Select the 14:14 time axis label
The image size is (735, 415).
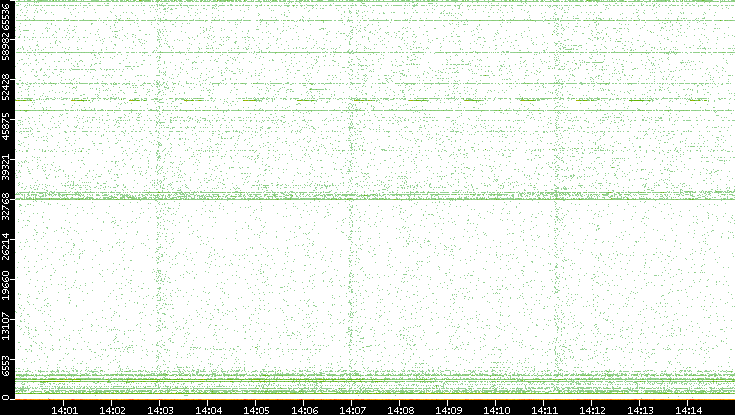click(x=688, y=409)
